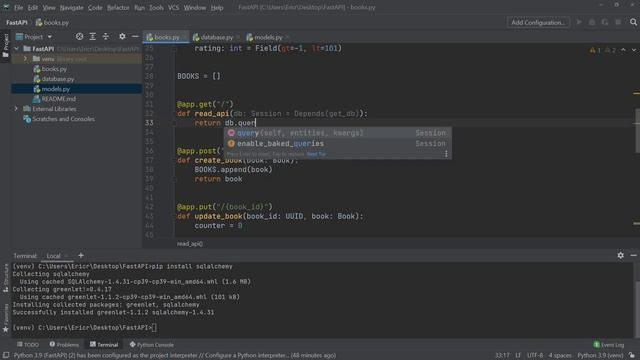
Task: Click the read_api() breadcrumb
Action: tap(190, 244)
